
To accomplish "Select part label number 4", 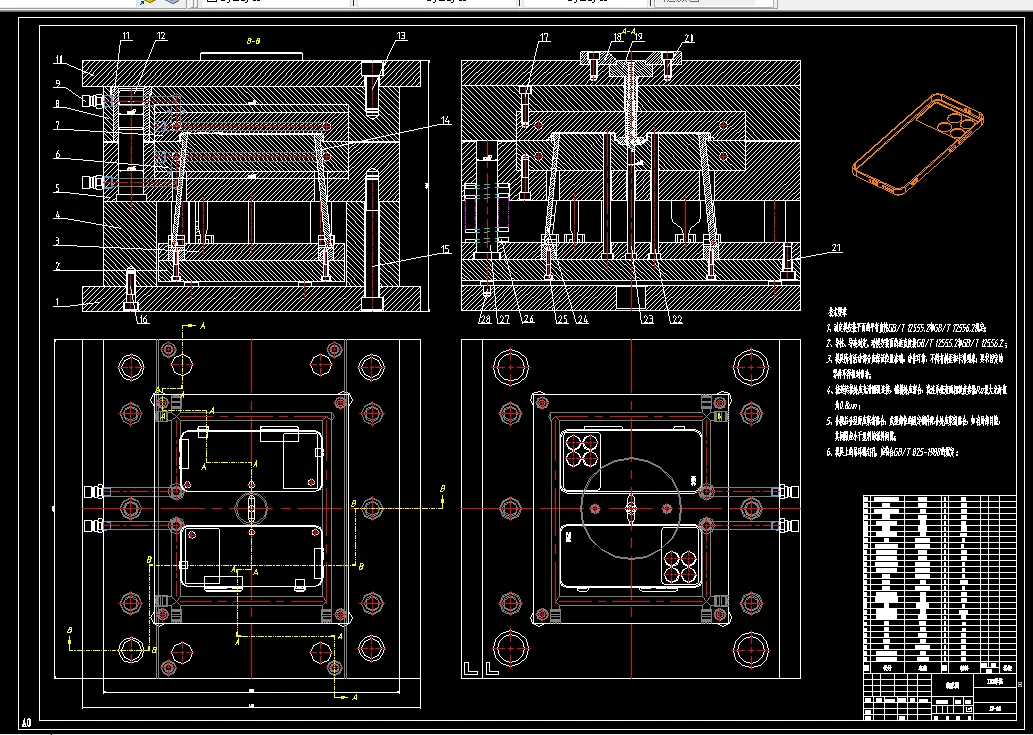I will click(58, 215).
